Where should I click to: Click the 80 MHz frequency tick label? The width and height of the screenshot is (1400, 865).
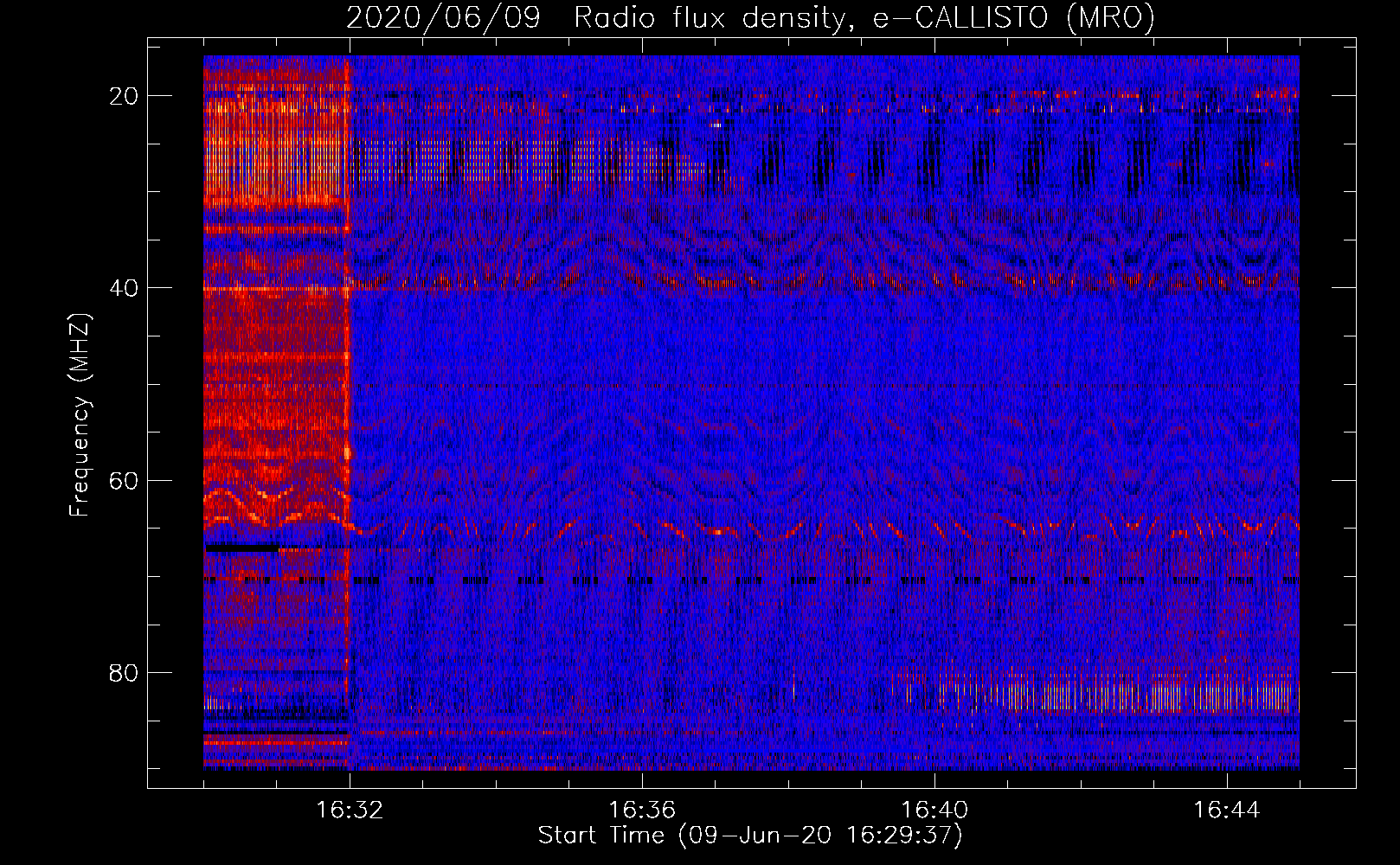click(x=125, y=673)
